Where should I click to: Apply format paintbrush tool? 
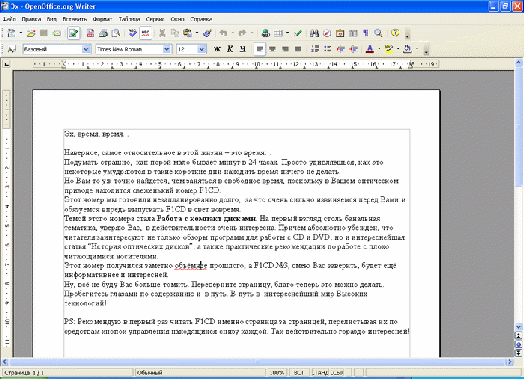coord(207,33)
